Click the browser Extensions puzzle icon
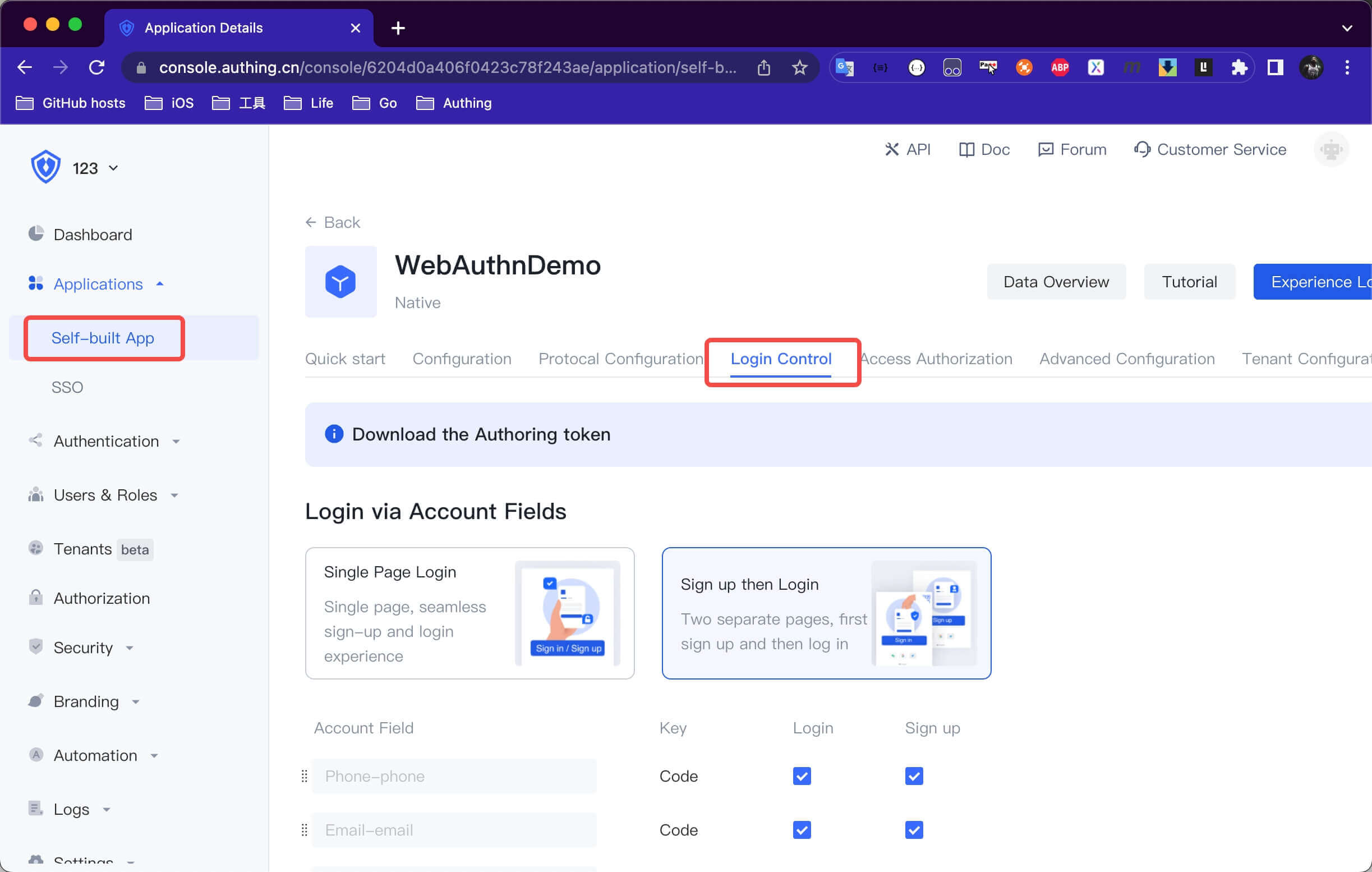The image size is (1372, 872). point(1239,68)
